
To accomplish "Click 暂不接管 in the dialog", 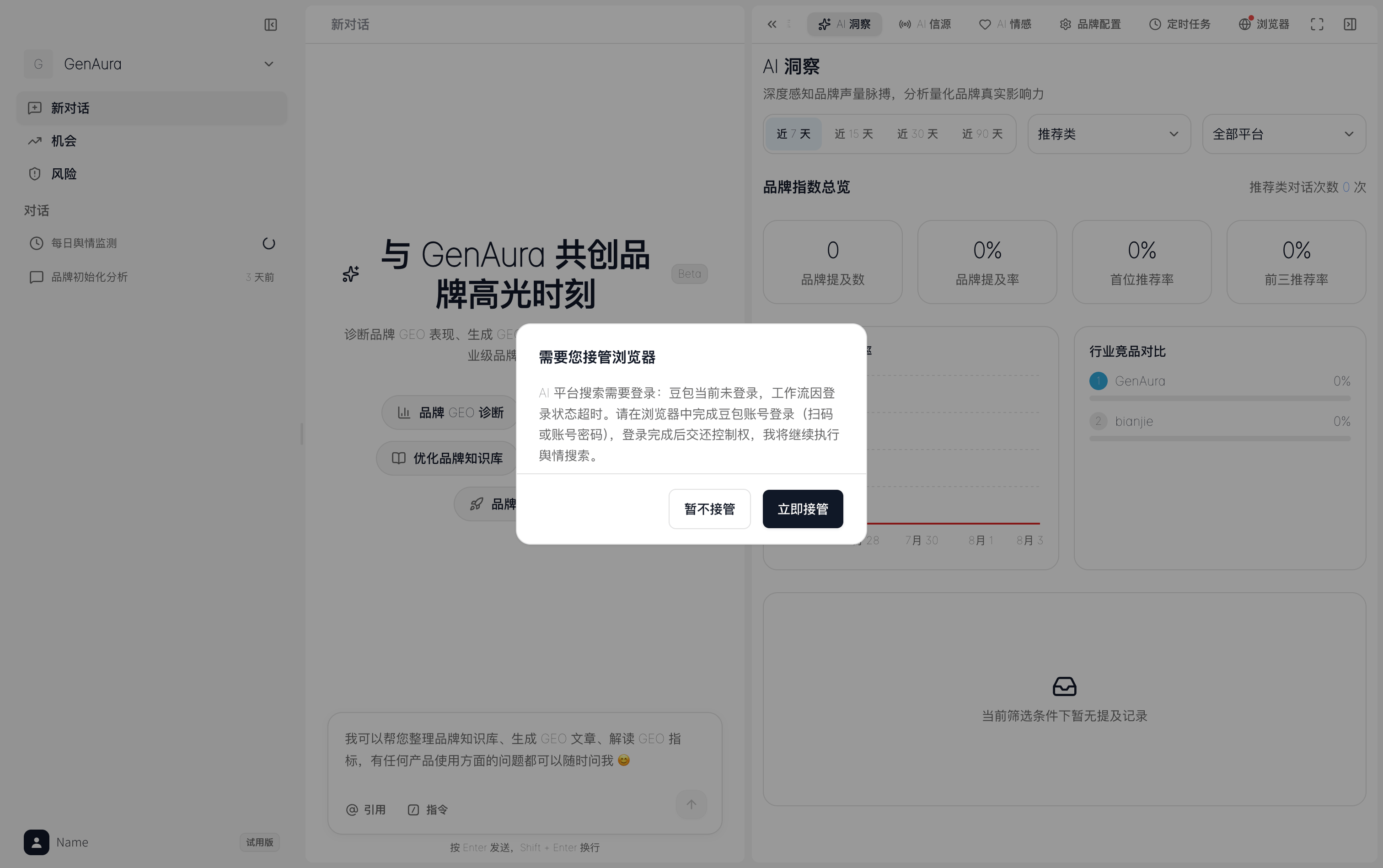I will pos(710,509).
